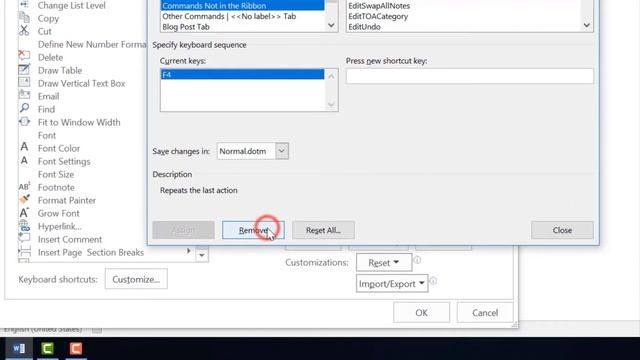Click the Font Color icon
The width and height of the screenshot is (640, 360).
click(x=24, y=148)
